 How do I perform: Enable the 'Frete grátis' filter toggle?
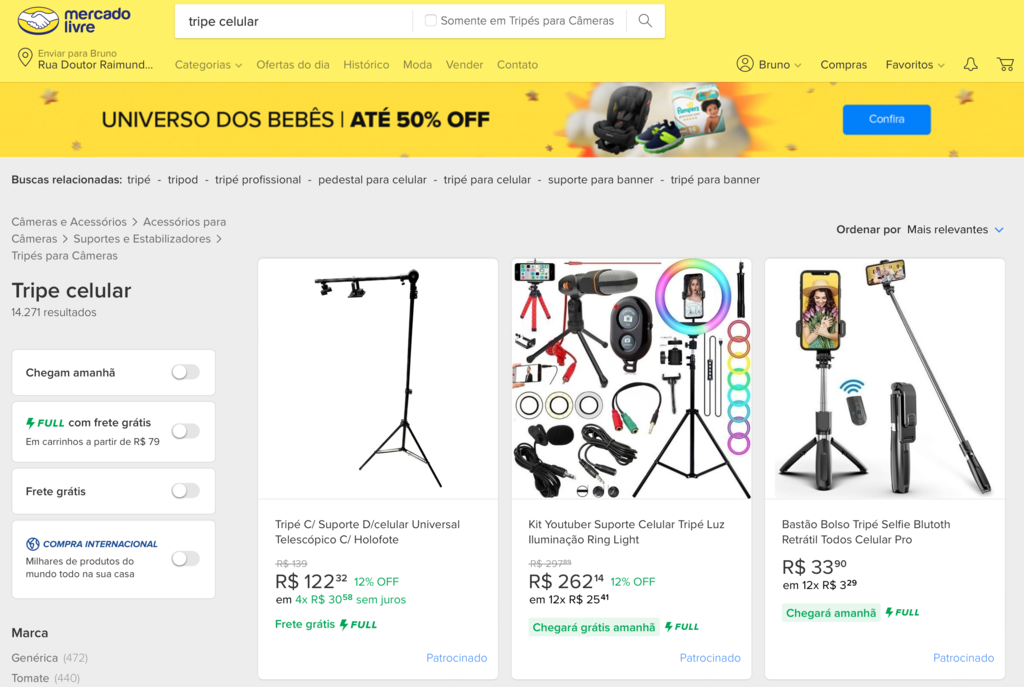pyautogui.click(x=185, y=490)
